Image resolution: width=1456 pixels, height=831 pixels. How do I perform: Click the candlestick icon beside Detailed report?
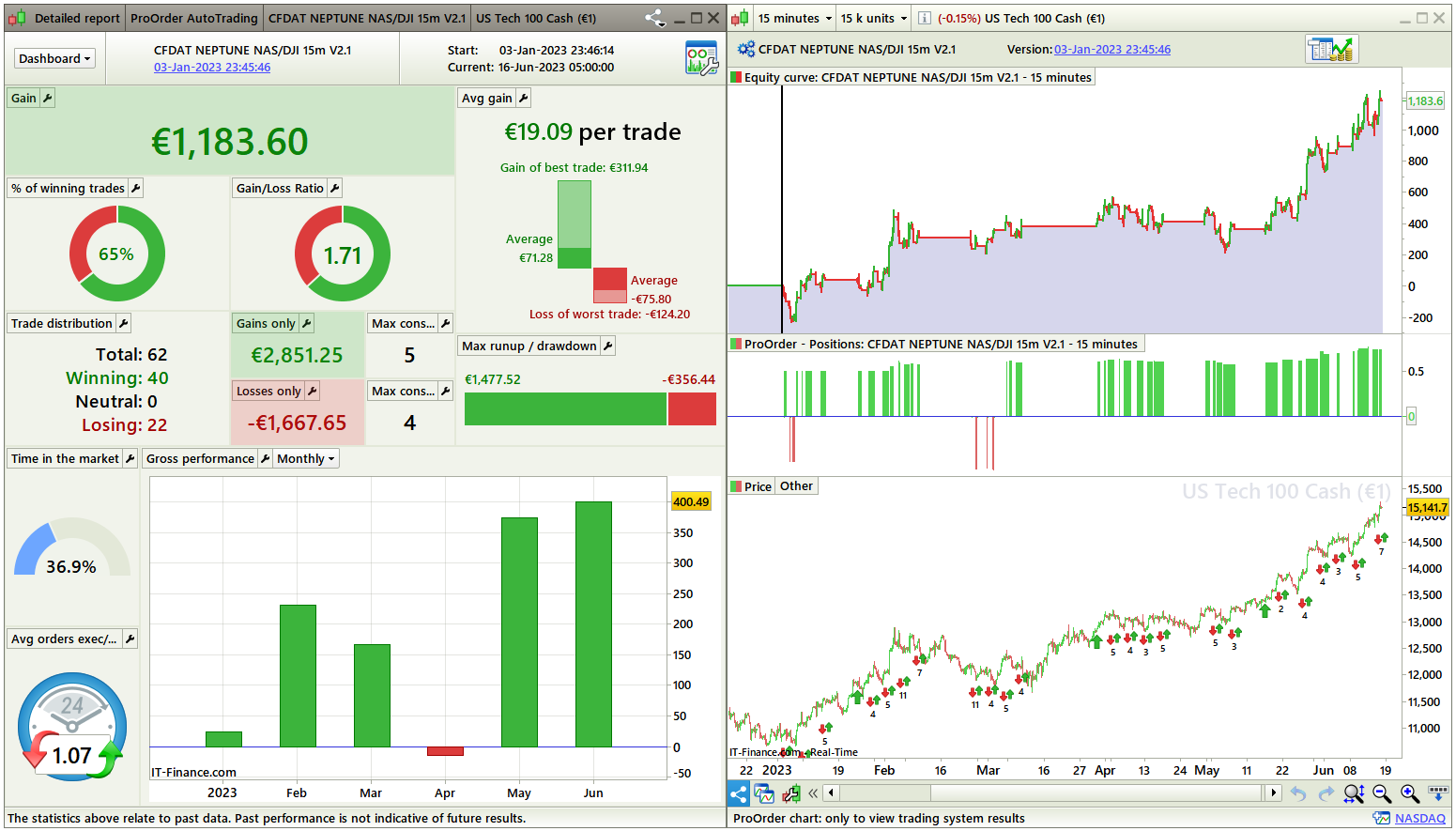[x=17, y=18]
